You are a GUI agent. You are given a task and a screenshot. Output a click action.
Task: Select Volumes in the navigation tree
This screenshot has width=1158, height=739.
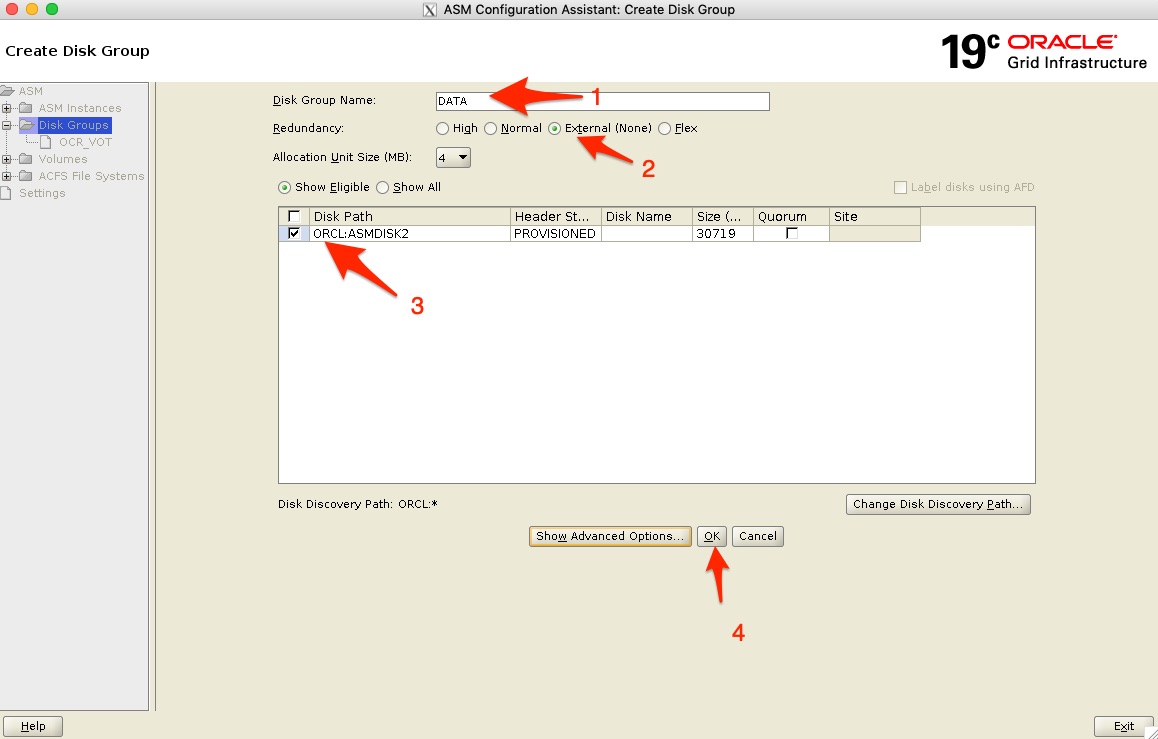point(63,159)
